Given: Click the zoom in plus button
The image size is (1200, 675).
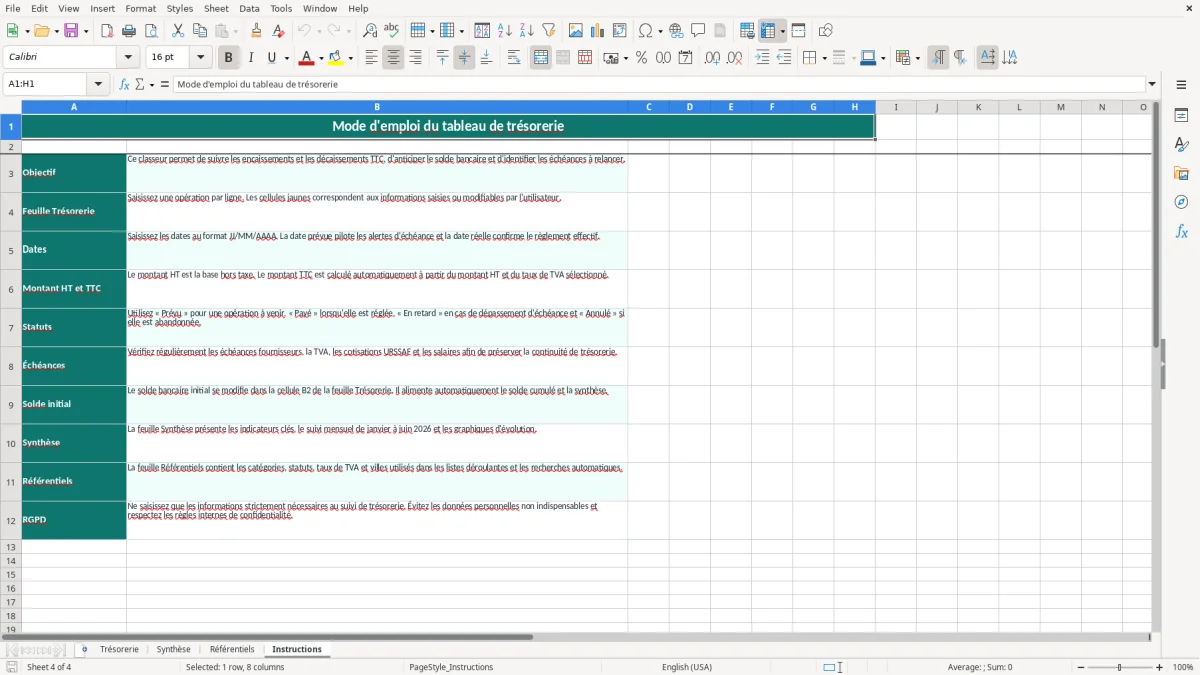Looking at the screenshot, I should point(1159,667).
